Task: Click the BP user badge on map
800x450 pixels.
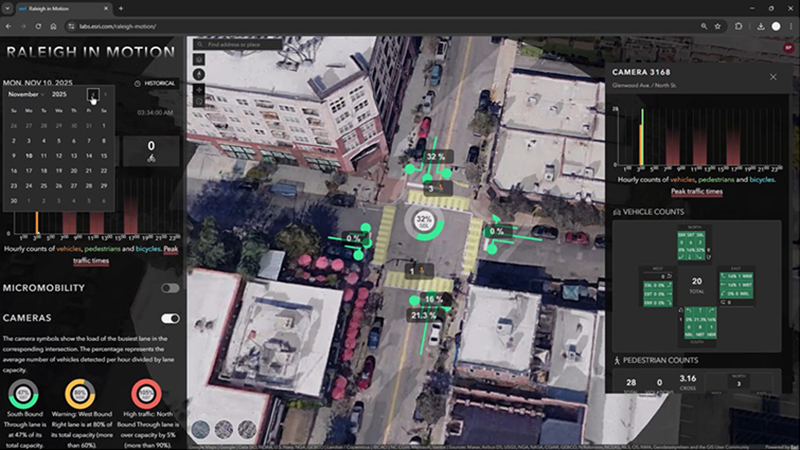Action: [x=788, y=47]
